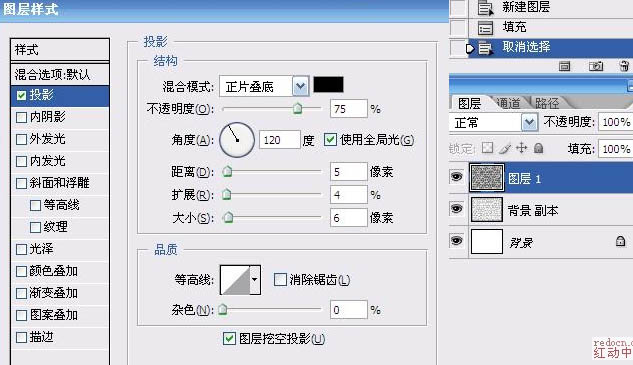Click lock all padlock icon
The height and width of the screenshot is (365, 633).
point(539,149)
